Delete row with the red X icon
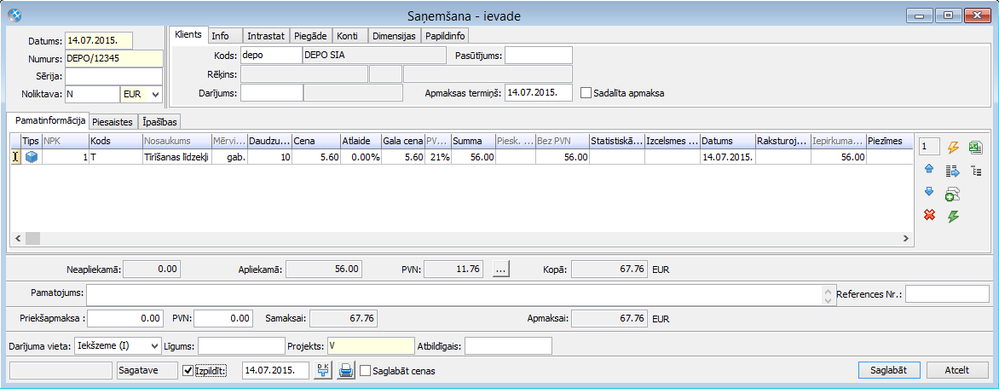The width and height of the screenshot is (999, 389). point(929,216)
